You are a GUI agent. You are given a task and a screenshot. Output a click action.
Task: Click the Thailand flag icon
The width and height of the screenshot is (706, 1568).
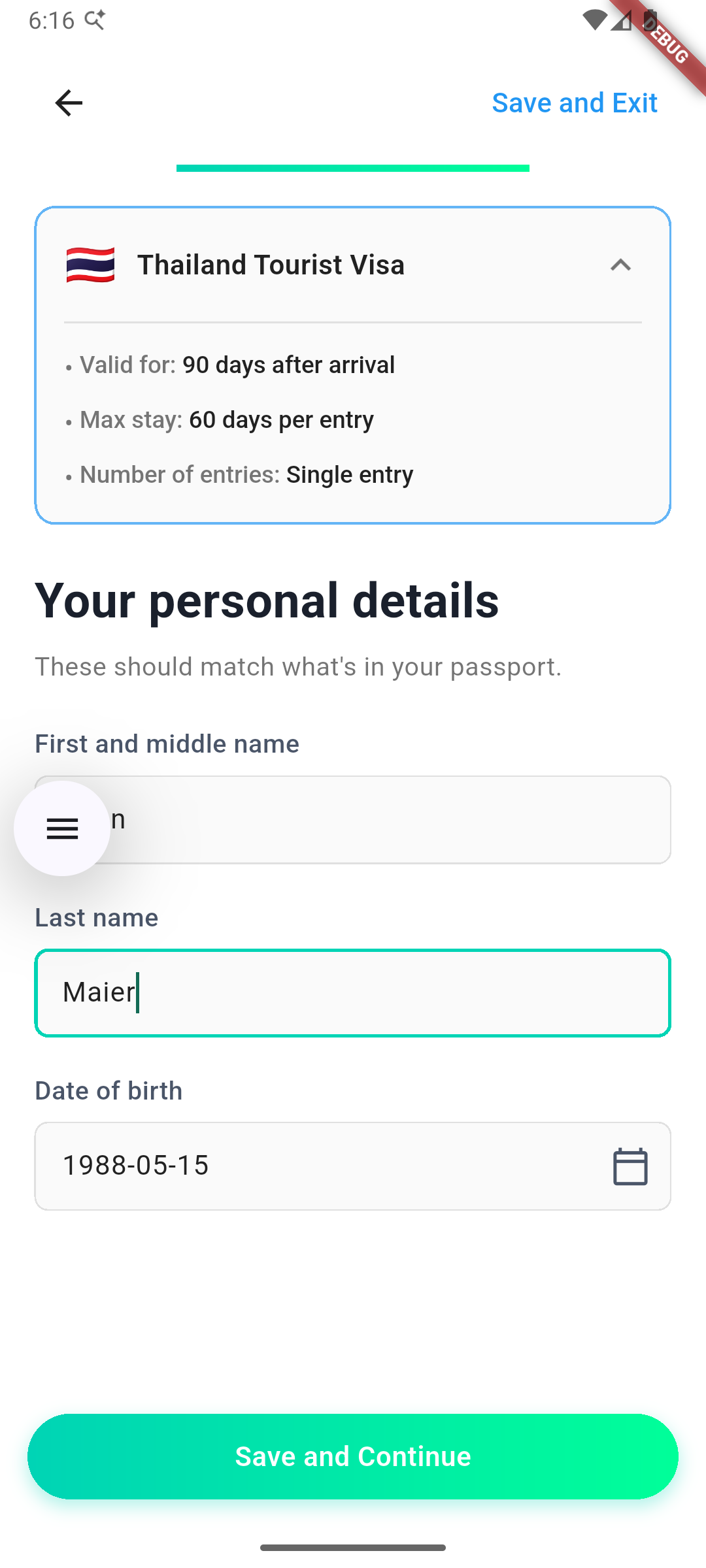point(91,265)
